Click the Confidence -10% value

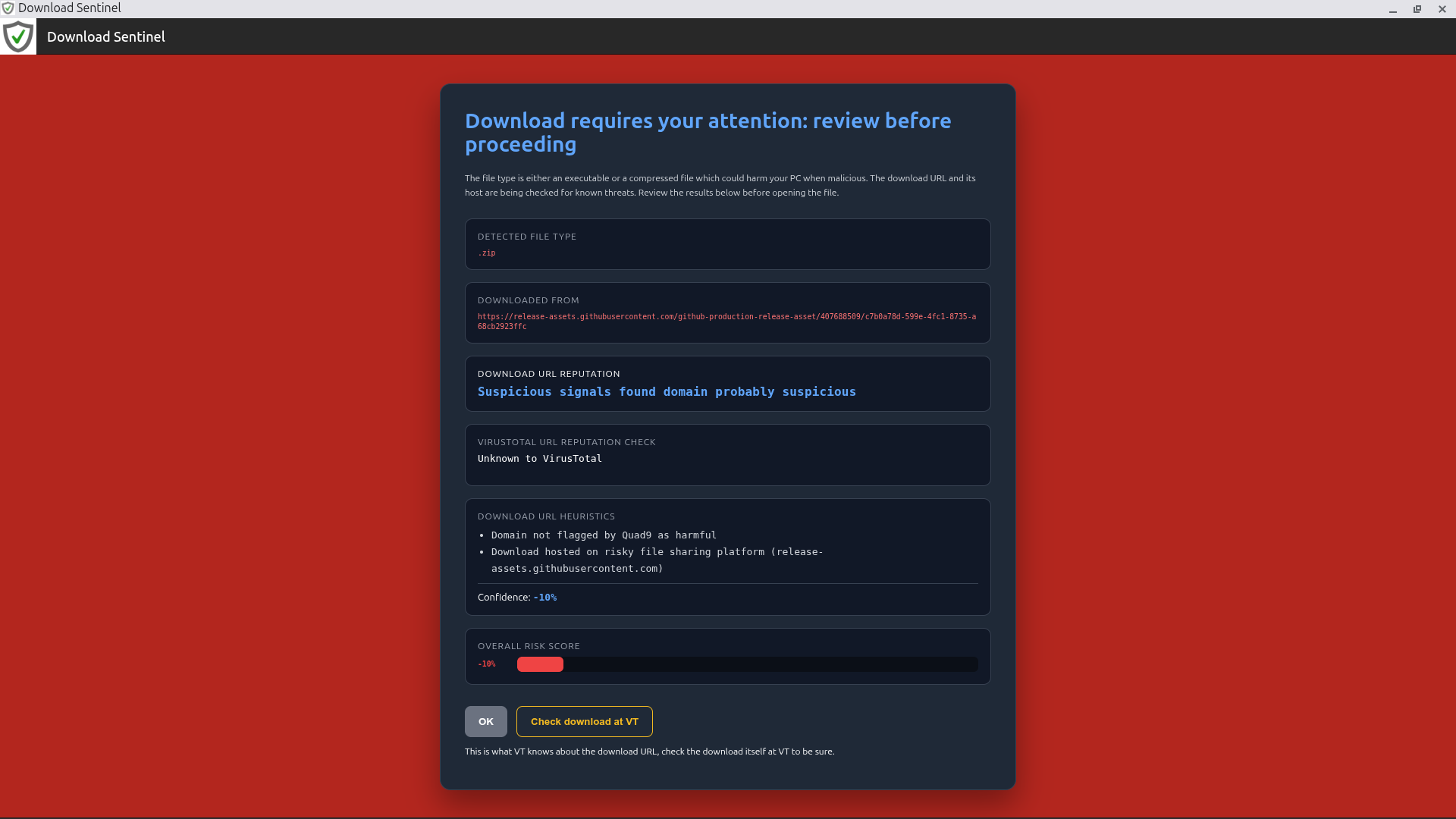[x=545, y=598]
